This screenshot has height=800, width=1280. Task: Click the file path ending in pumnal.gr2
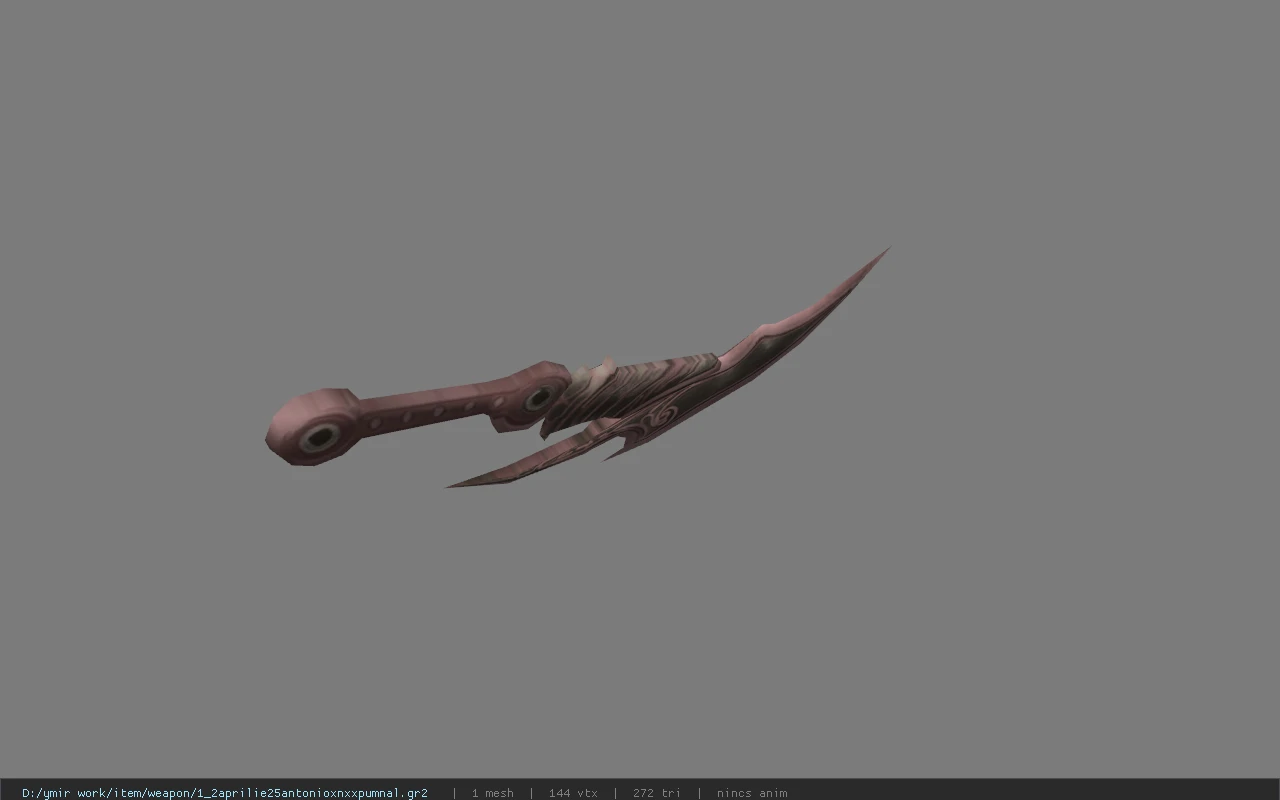[x=225, y=793]
